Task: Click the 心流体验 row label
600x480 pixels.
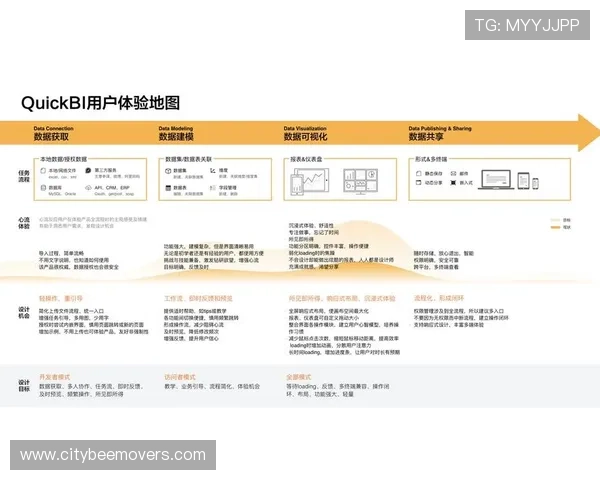Action: (24, 223)
